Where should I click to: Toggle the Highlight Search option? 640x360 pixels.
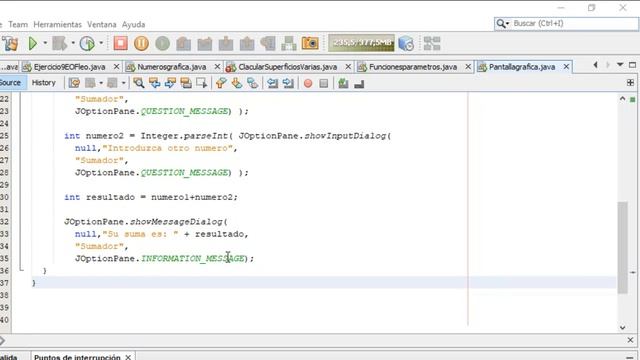click(186, 83)
